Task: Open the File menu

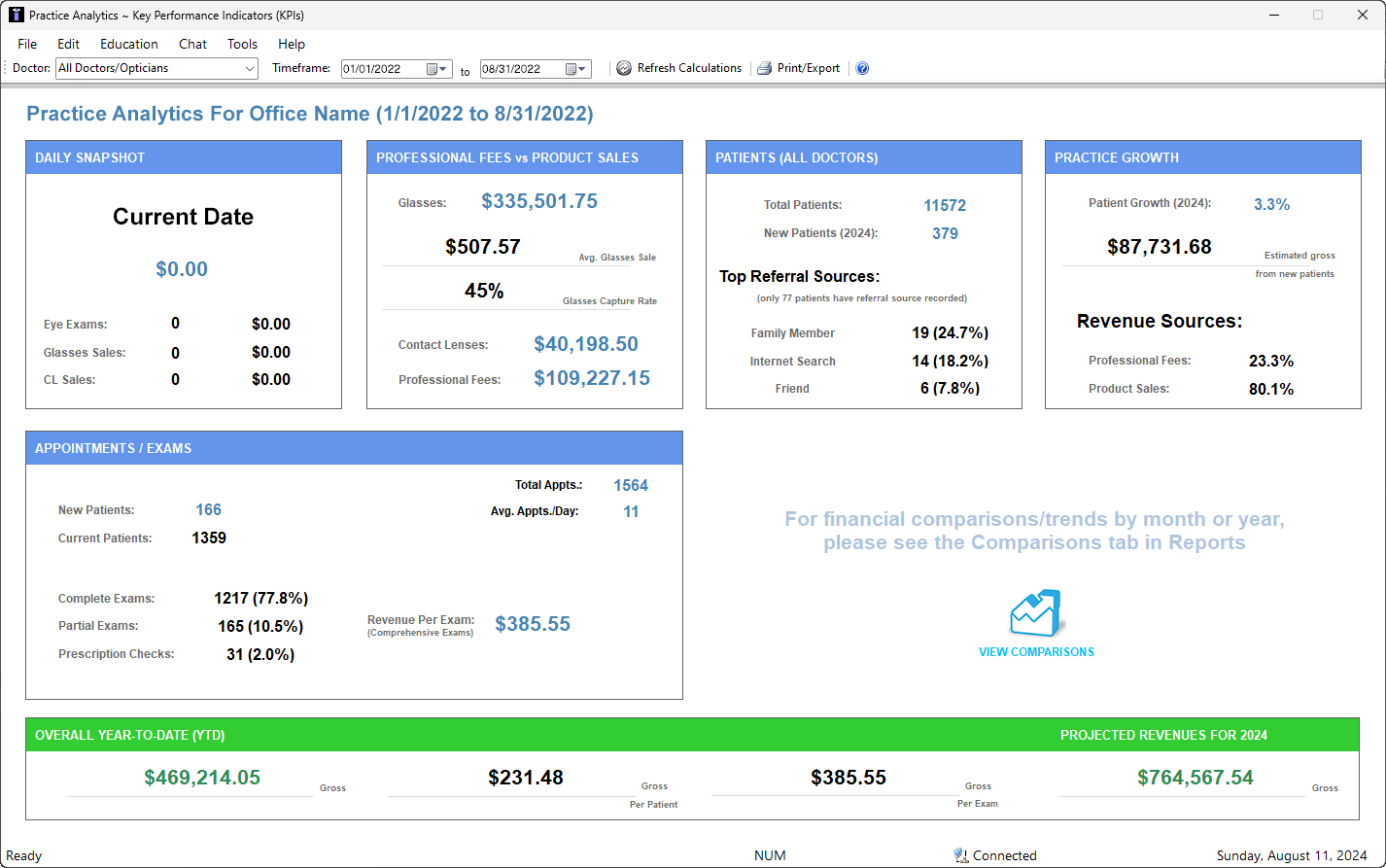Action: tap(27, 44)
